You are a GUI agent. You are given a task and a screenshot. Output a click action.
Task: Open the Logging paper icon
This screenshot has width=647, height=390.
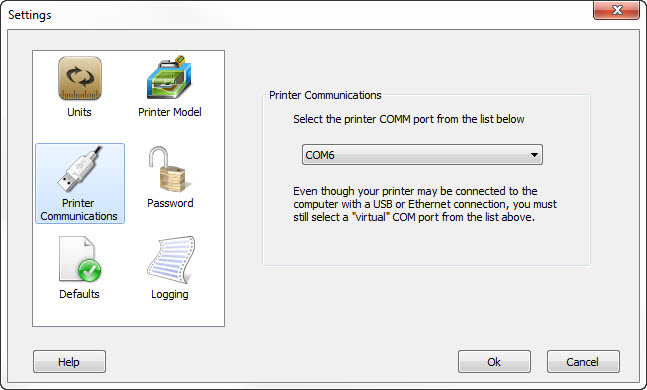(170, 260)
